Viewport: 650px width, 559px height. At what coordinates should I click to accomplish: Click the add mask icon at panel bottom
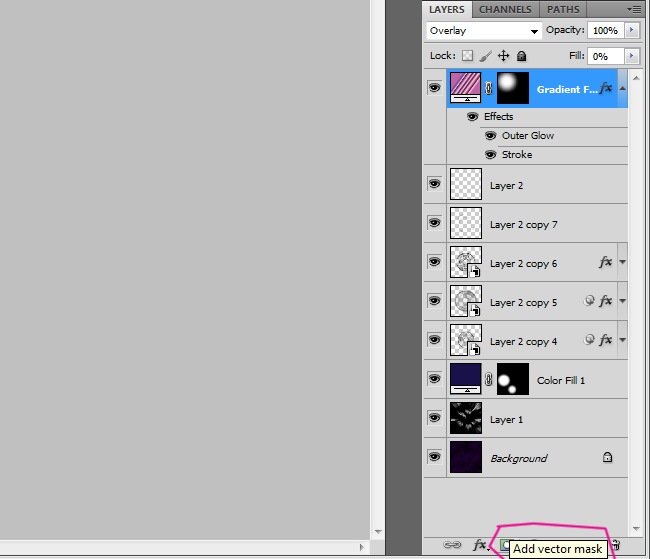tap(504, 544)
